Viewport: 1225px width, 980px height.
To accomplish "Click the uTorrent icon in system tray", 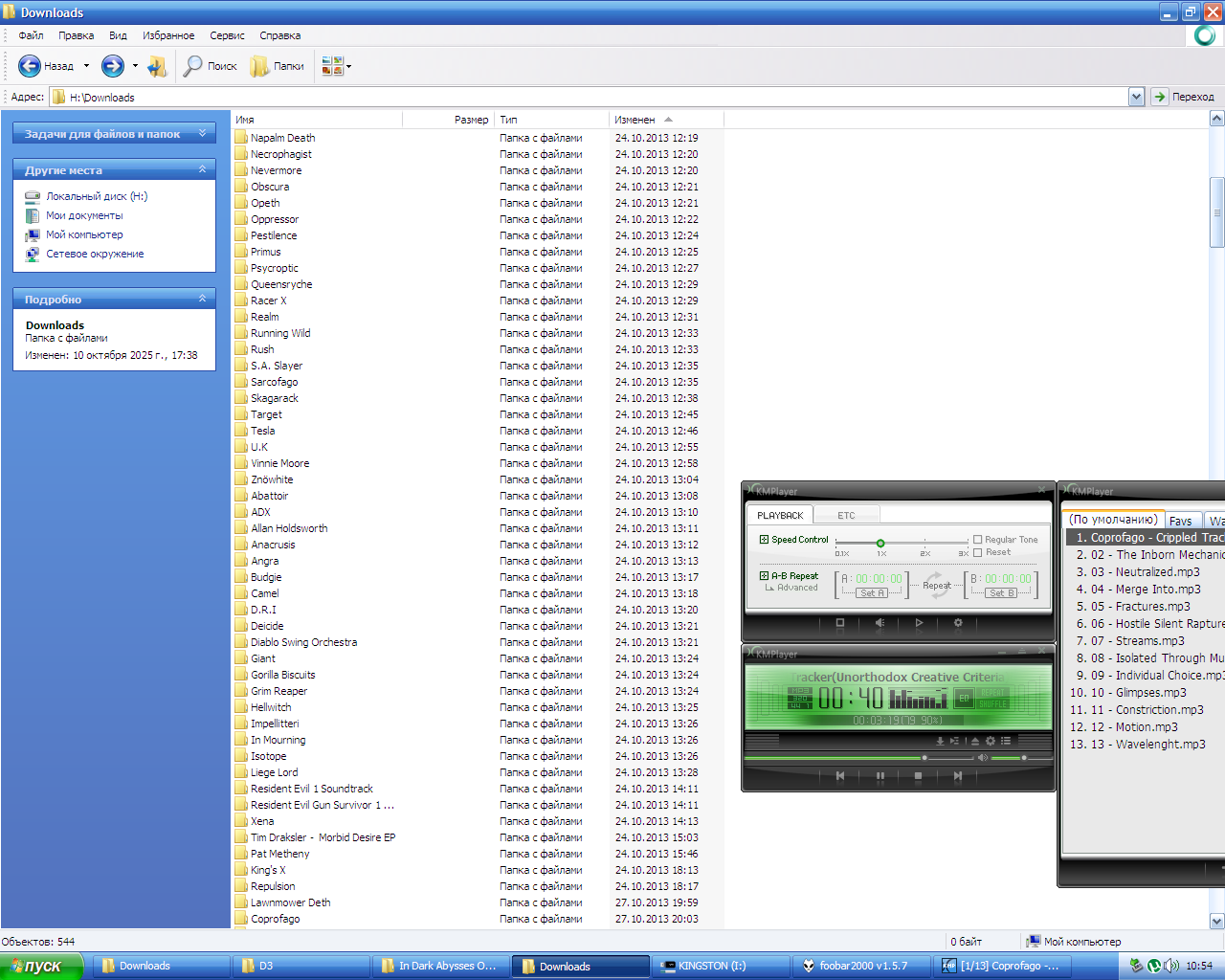I will (1154, 966).
